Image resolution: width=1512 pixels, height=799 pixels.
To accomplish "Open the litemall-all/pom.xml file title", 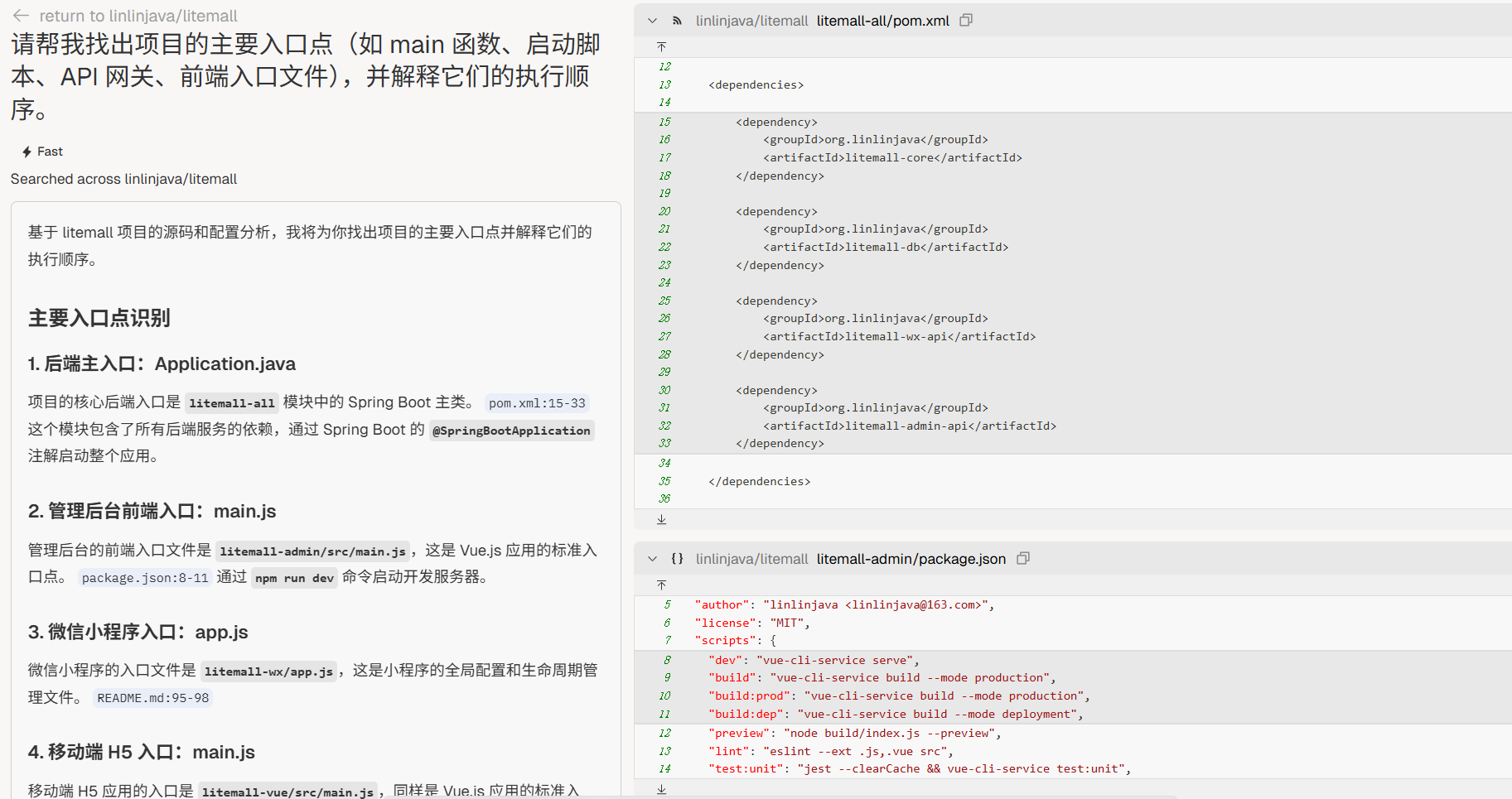I will pos(882,21).
